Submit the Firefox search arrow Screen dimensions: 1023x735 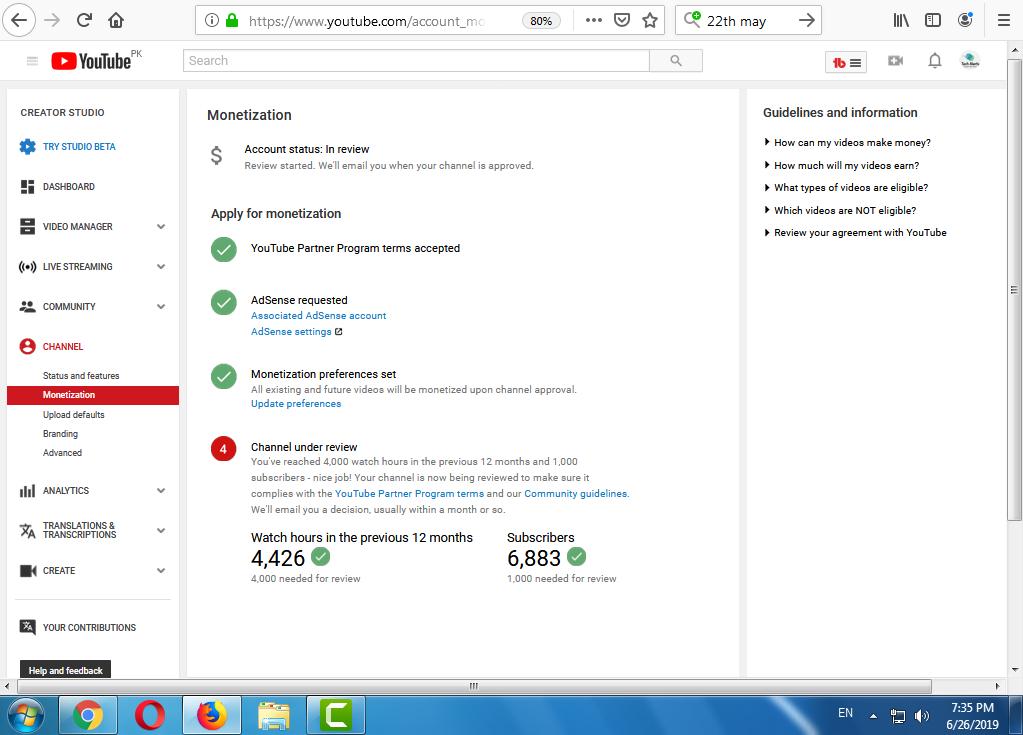(806, 20)
